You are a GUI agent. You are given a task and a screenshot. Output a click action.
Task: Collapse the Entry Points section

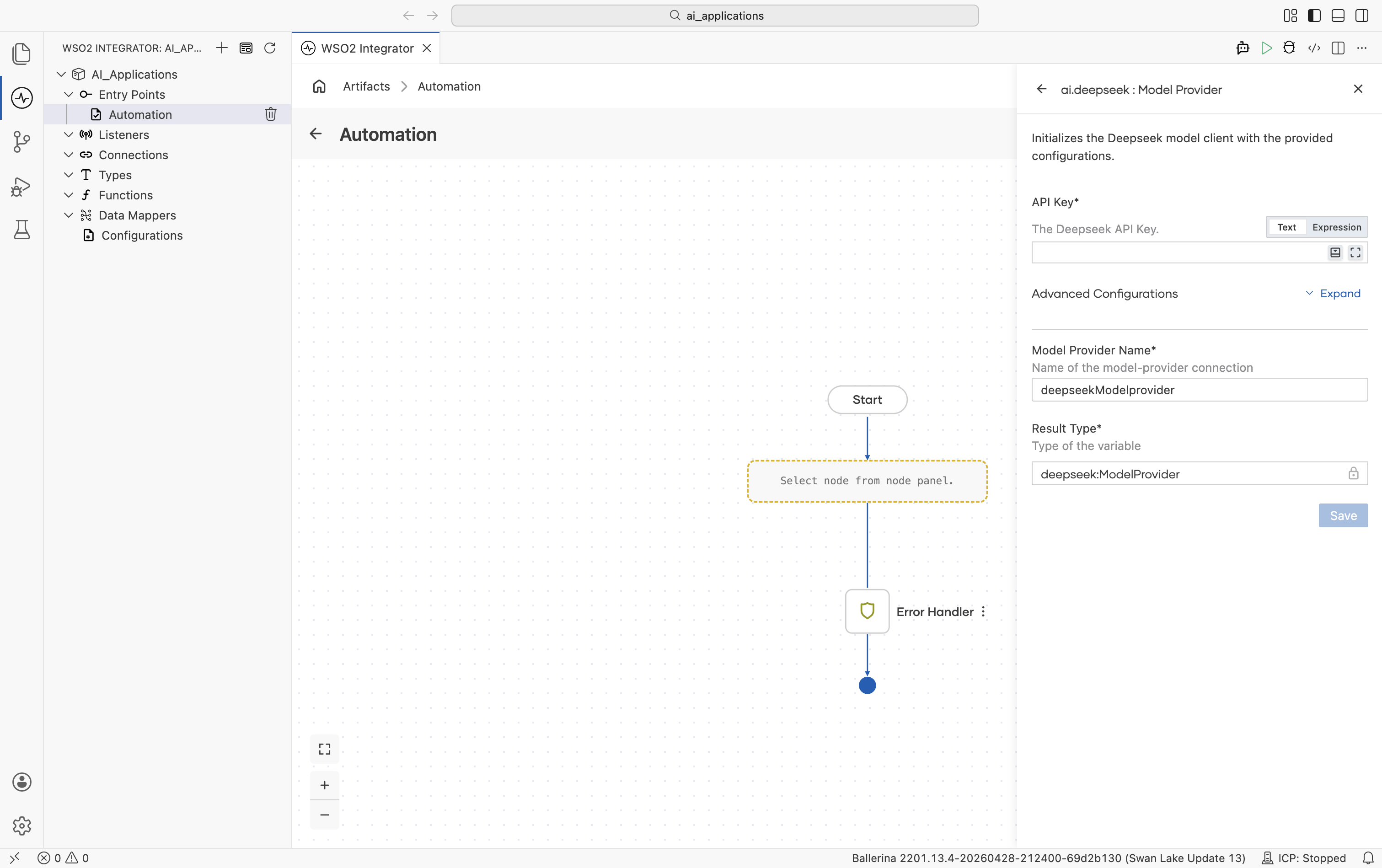(x=68, y=94)
